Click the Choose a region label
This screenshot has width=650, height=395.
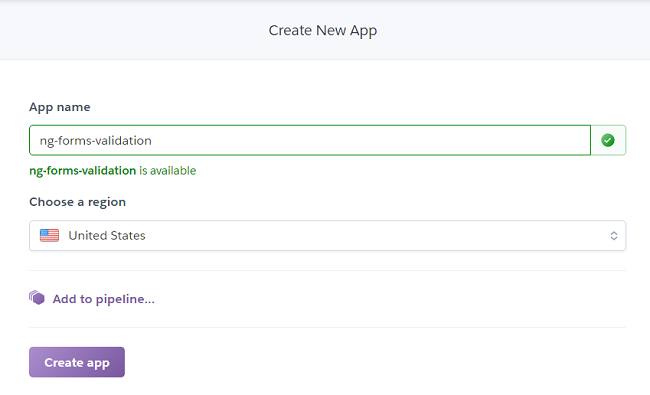pos(78,202)
